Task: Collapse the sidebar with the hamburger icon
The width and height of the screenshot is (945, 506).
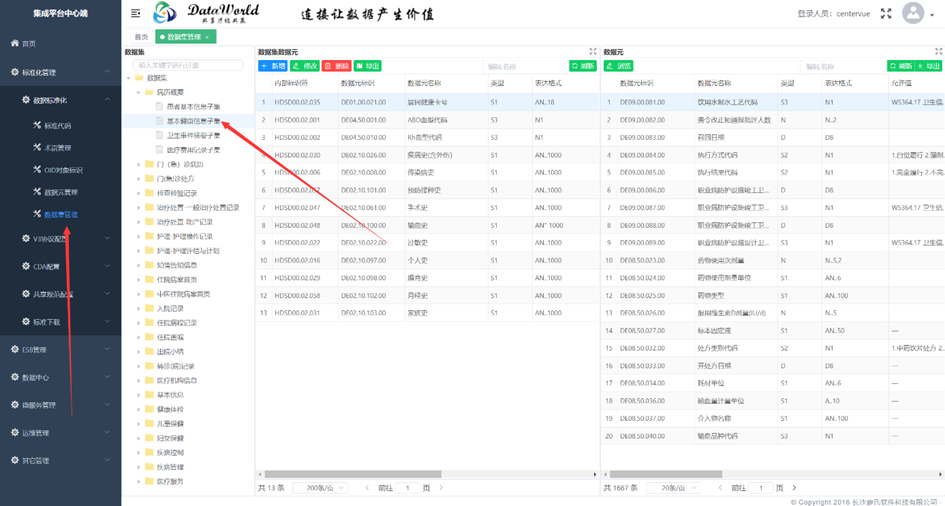Action: [x=136, y=13]
